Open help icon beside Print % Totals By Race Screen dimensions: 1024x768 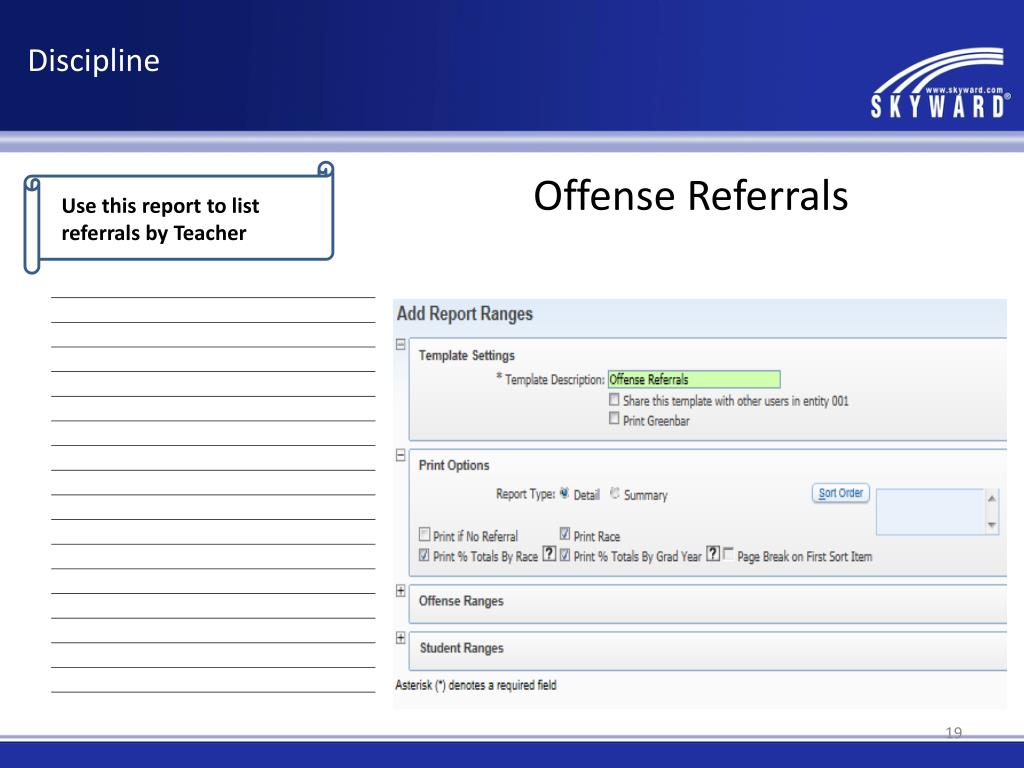tap(549, 555)
